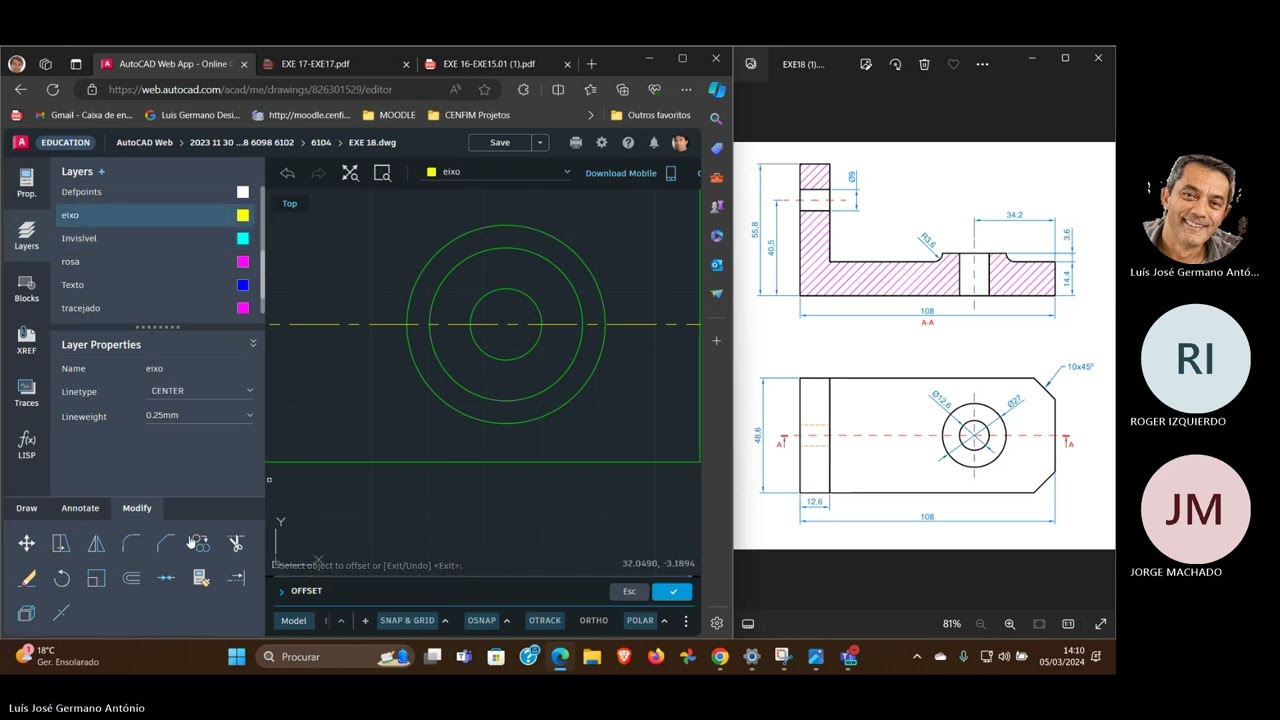1280x720 pixels.
Task: Click the Invisível layer cyan color swatch
Action: click(243, 238)
